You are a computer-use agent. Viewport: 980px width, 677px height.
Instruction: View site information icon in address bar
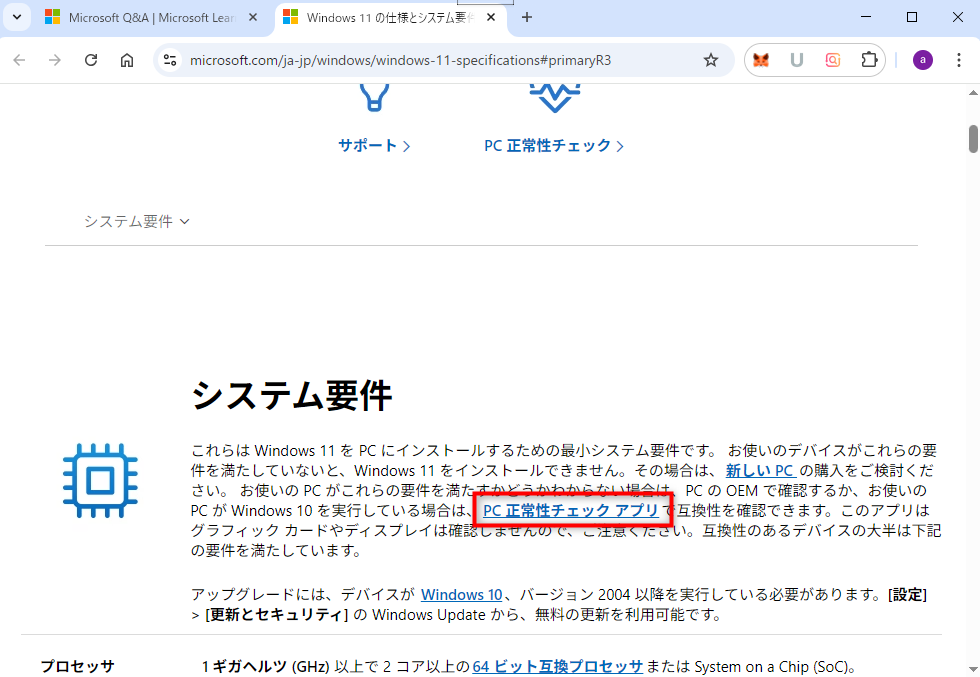coord(170,60)
